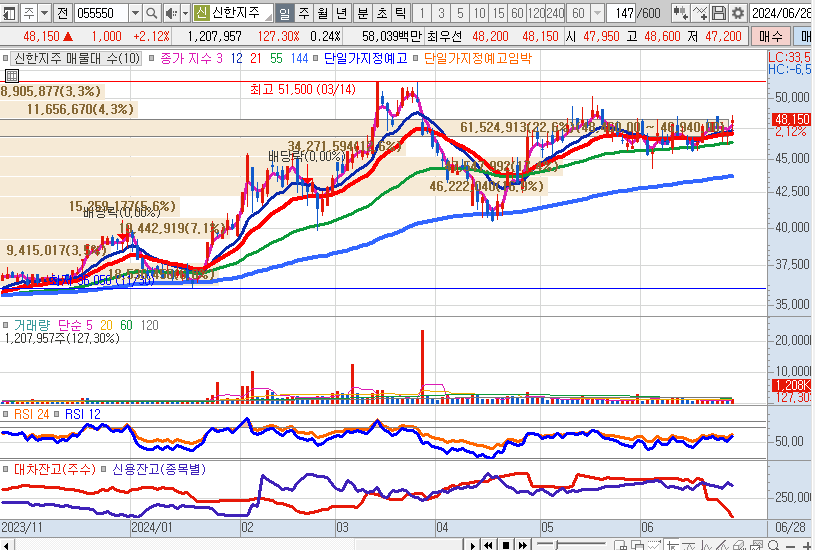Screen dimensions: 815x550
Task: Toggle the 단일가지정예고 indicator marker
Action: [x=317, y=59]
